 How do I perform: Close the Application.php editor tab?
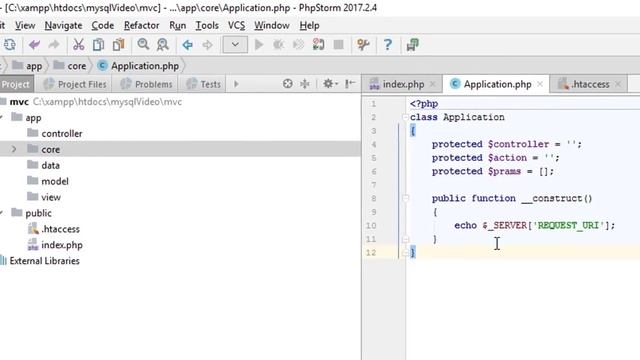(x=540, y=84)
